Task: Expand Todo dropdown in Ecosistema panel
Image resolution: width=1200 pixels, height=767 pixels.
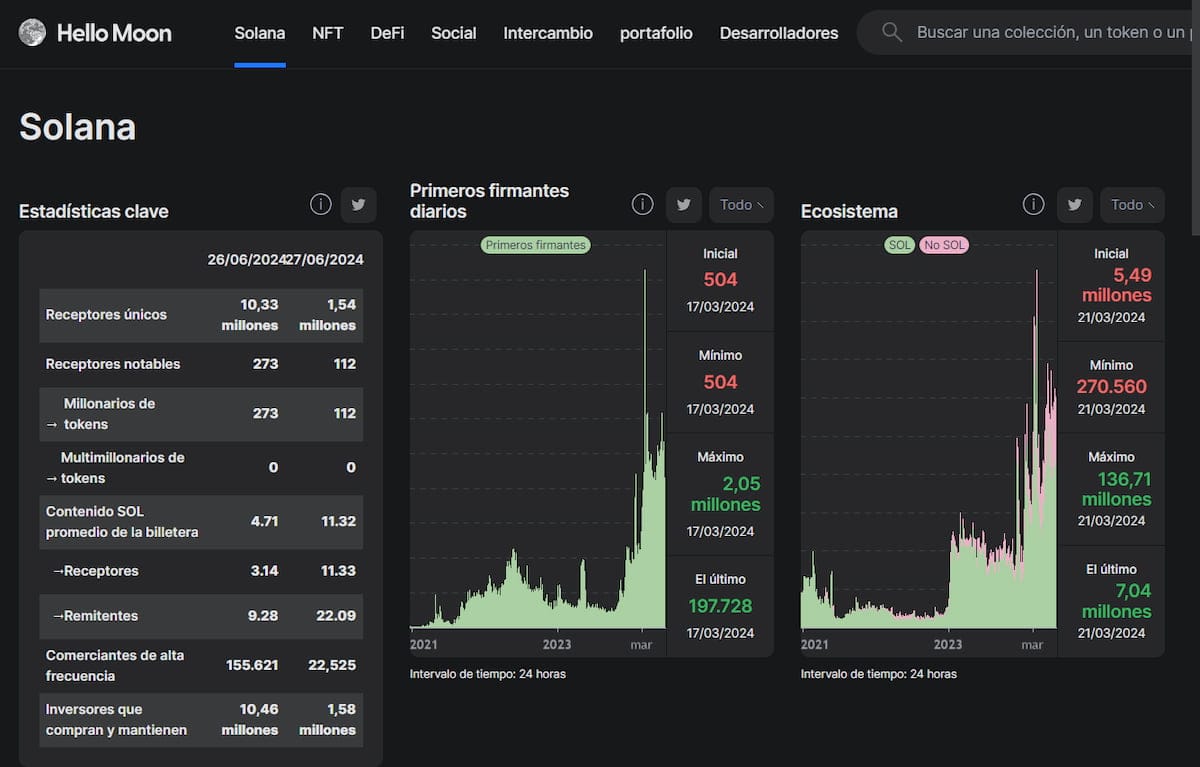Action: 1132,205
